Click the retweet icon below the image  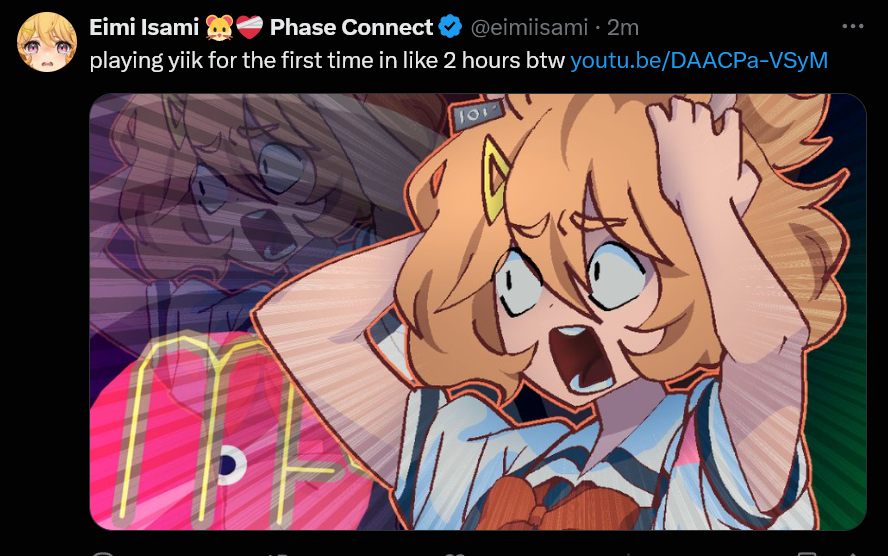[x=278, y=553]
